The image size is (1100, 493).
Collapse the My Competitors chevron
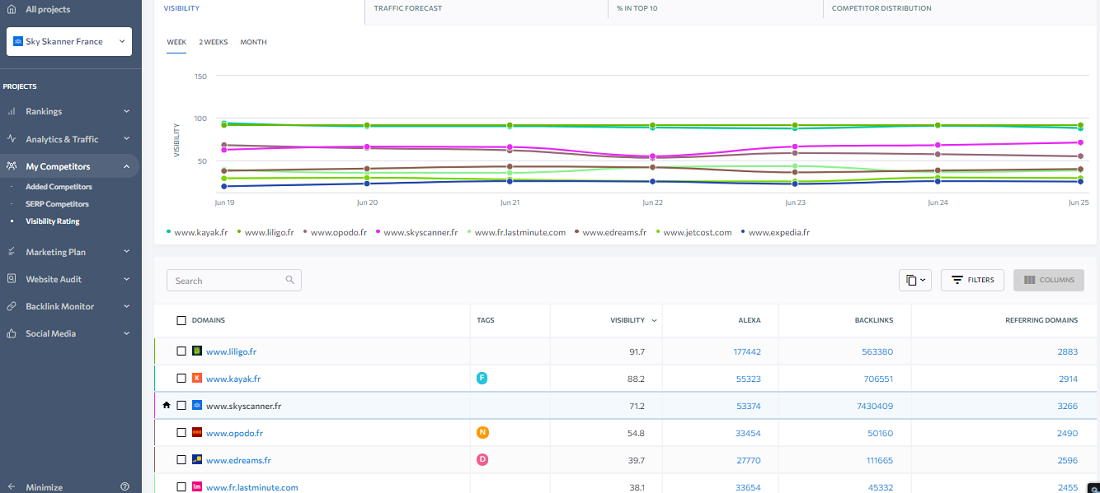(x=126, y=166)
